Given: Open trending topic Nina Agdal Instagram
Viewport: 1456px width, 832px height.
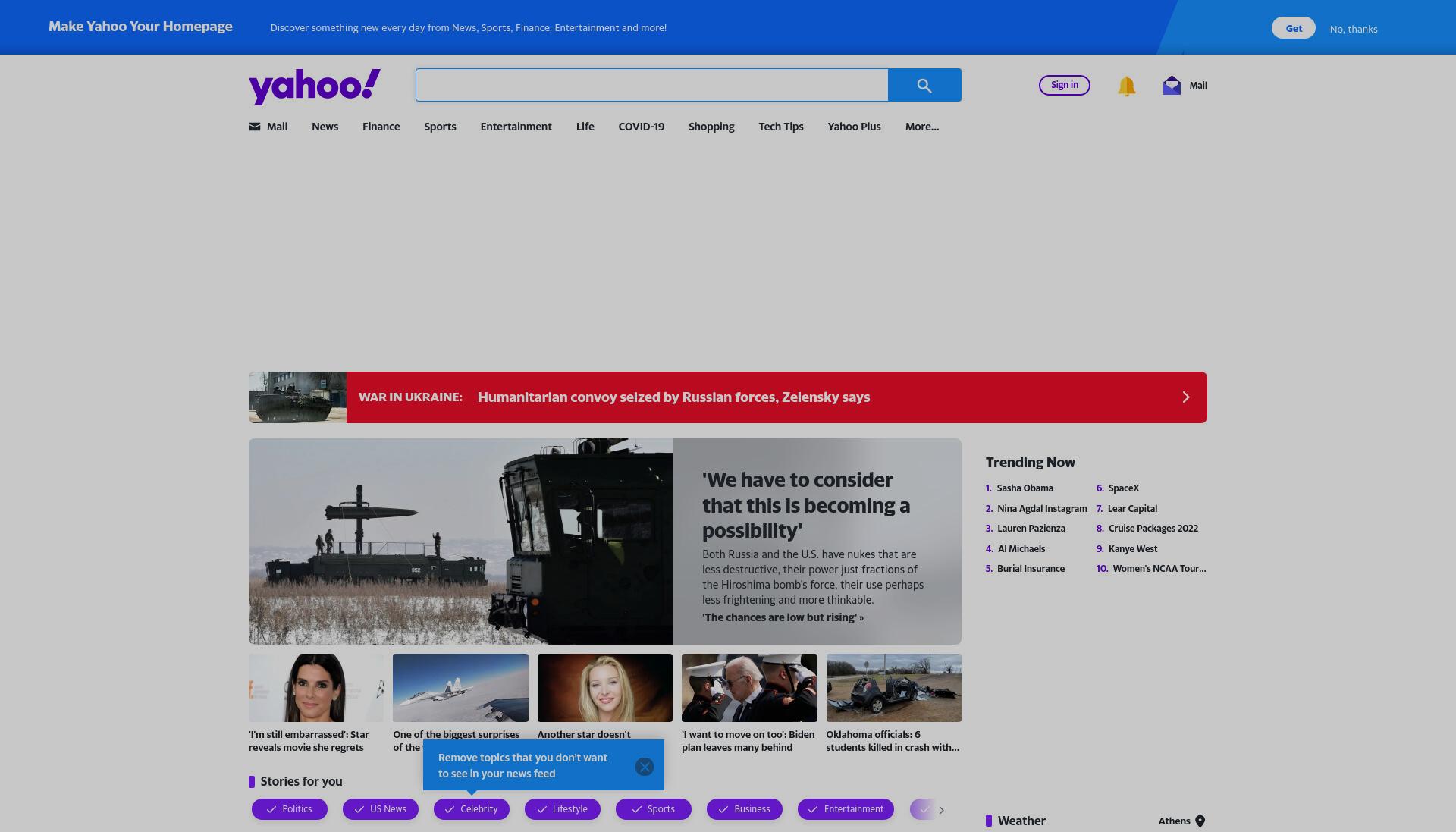Looking at the screenshot, I should [1042, 509].
